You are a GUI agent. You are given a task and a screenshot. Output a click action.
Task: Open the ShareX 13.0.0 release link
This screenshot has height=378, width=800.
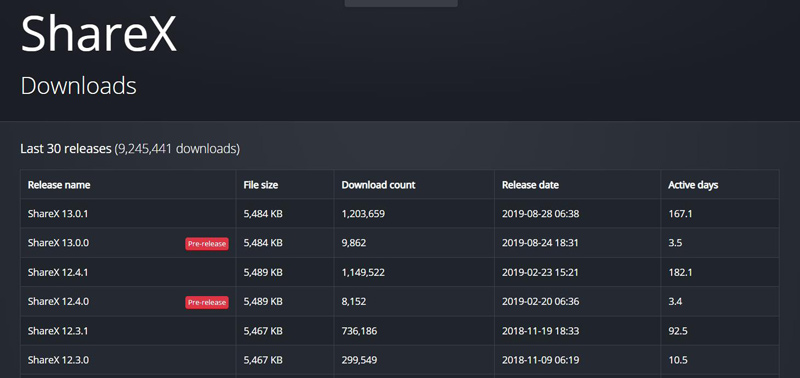click(x=58, y=243)
